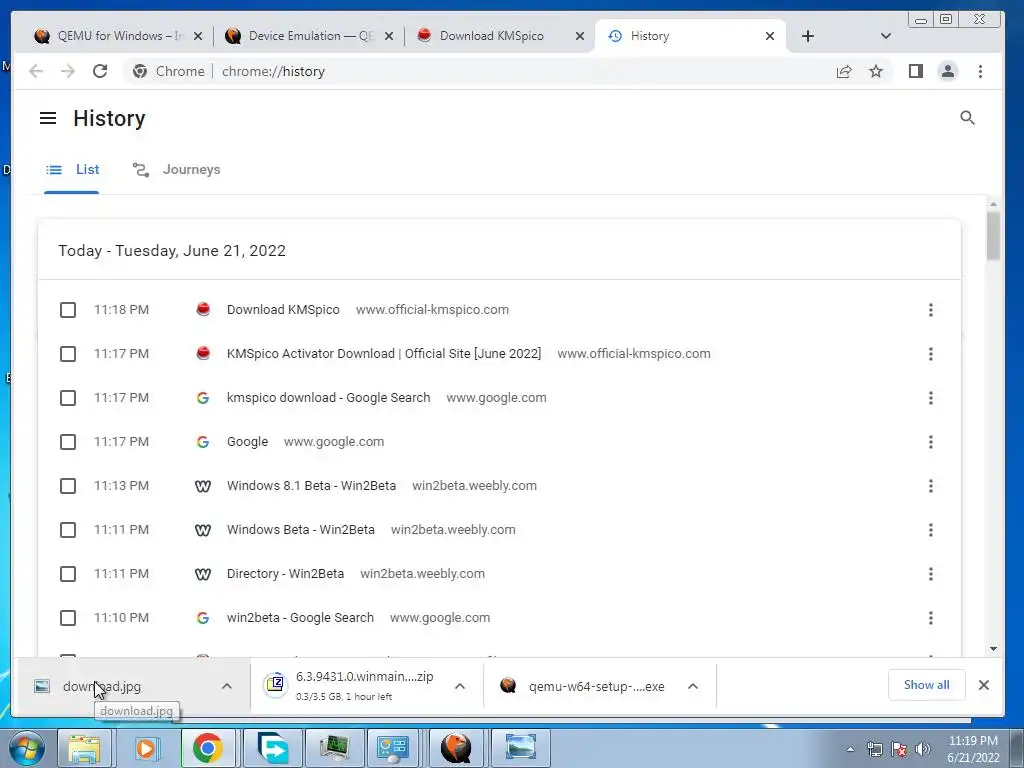This screenshot has width=1024, height=768.
Task: Open actions menu for win2beta Google Search entry
Action: [x=931, y=618]
